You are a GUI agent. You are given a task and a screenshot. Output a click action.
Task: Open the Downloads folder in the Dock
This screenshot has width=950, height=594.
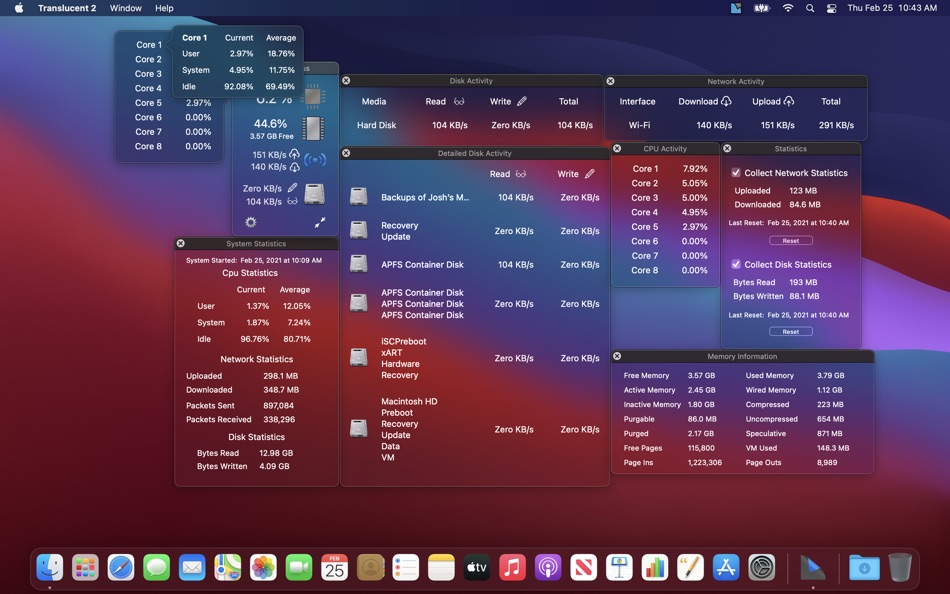(x=864, y=568)
